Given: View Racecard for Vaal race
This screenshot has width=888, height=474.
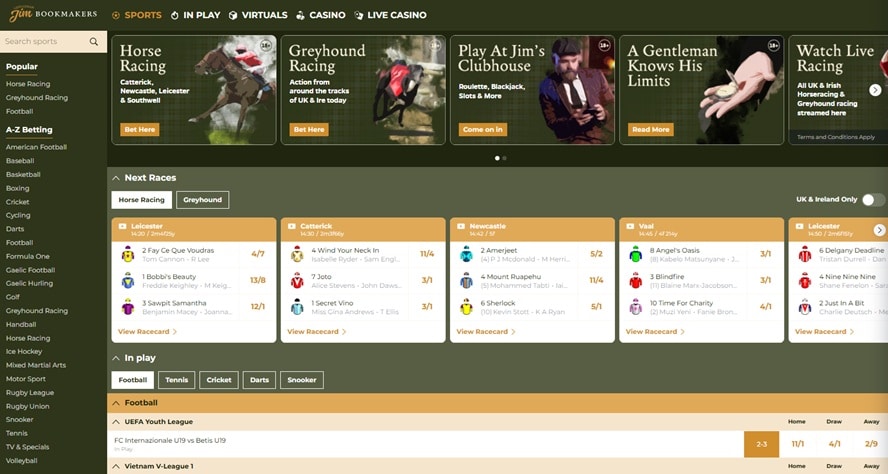Looking at the screenshot, I should point(655,332).
